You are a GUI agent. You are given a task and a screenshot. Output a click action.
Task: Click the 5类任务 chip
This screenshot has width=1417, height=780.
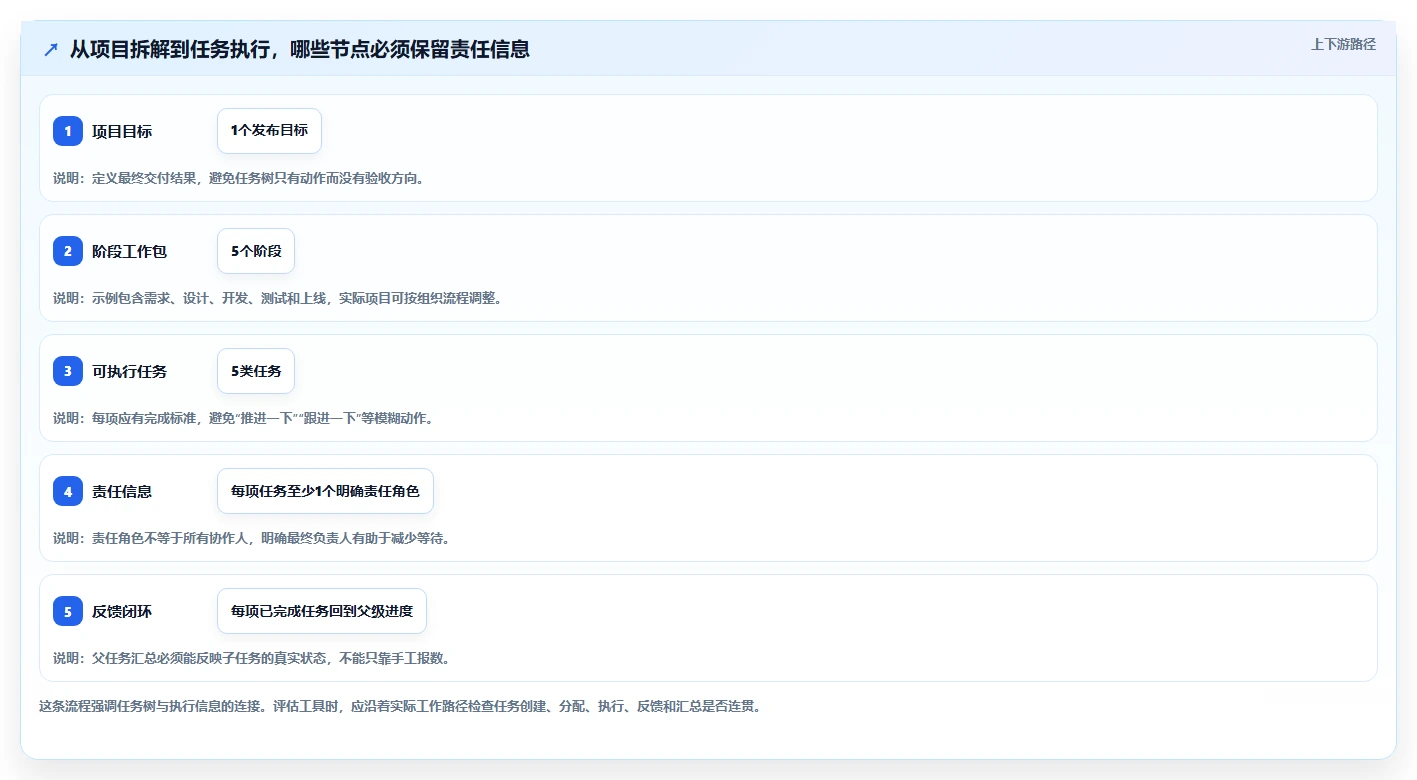(x=256, y=371)
